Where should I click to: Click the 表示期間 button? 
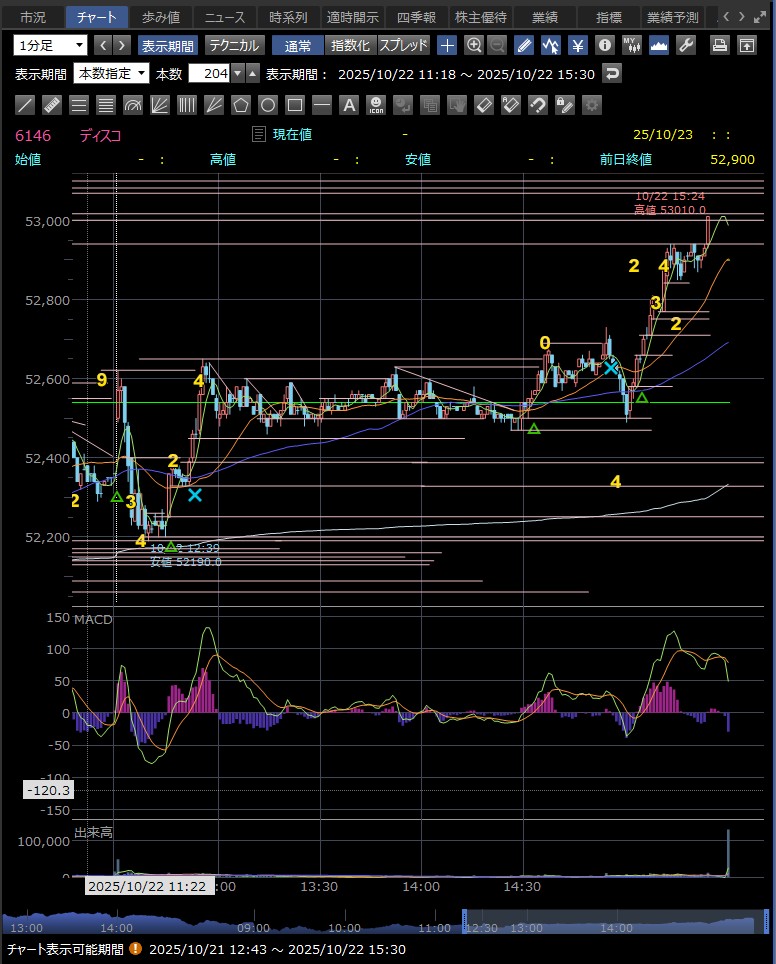(x=167, y=45)
